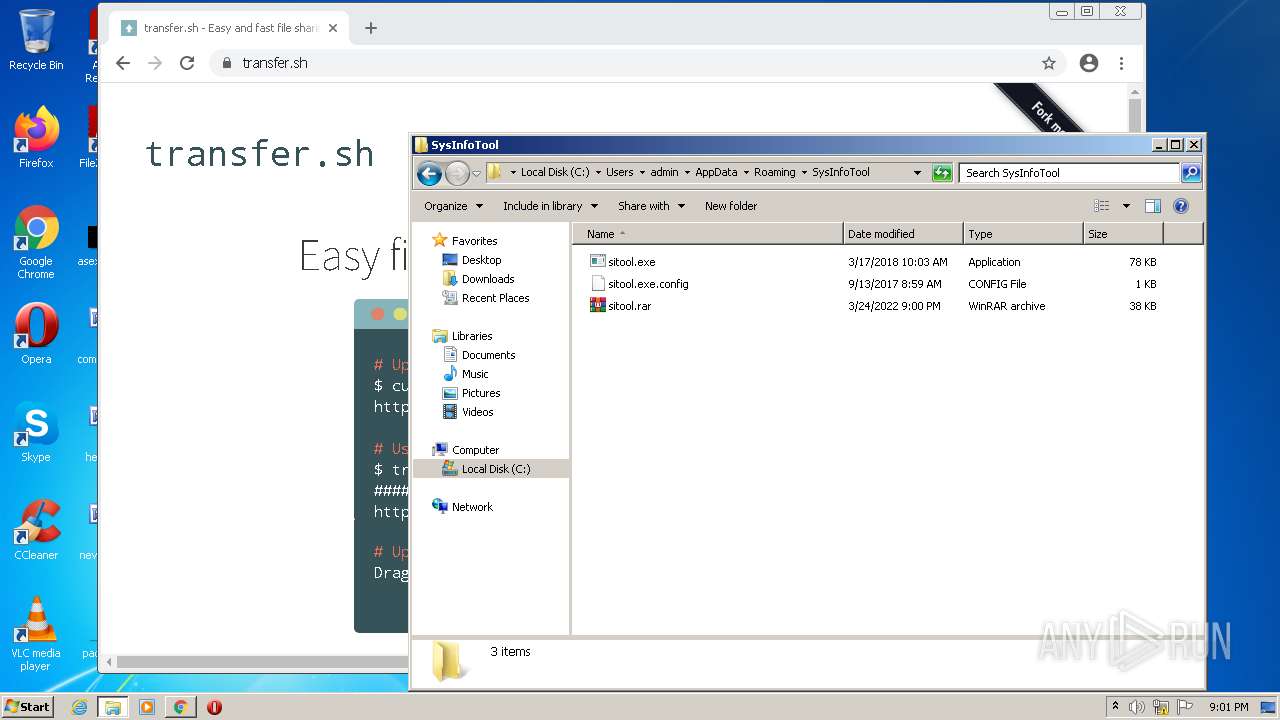1280x720 pixels.
Task: Select Documents library in navigation pane
Action: 479,355
